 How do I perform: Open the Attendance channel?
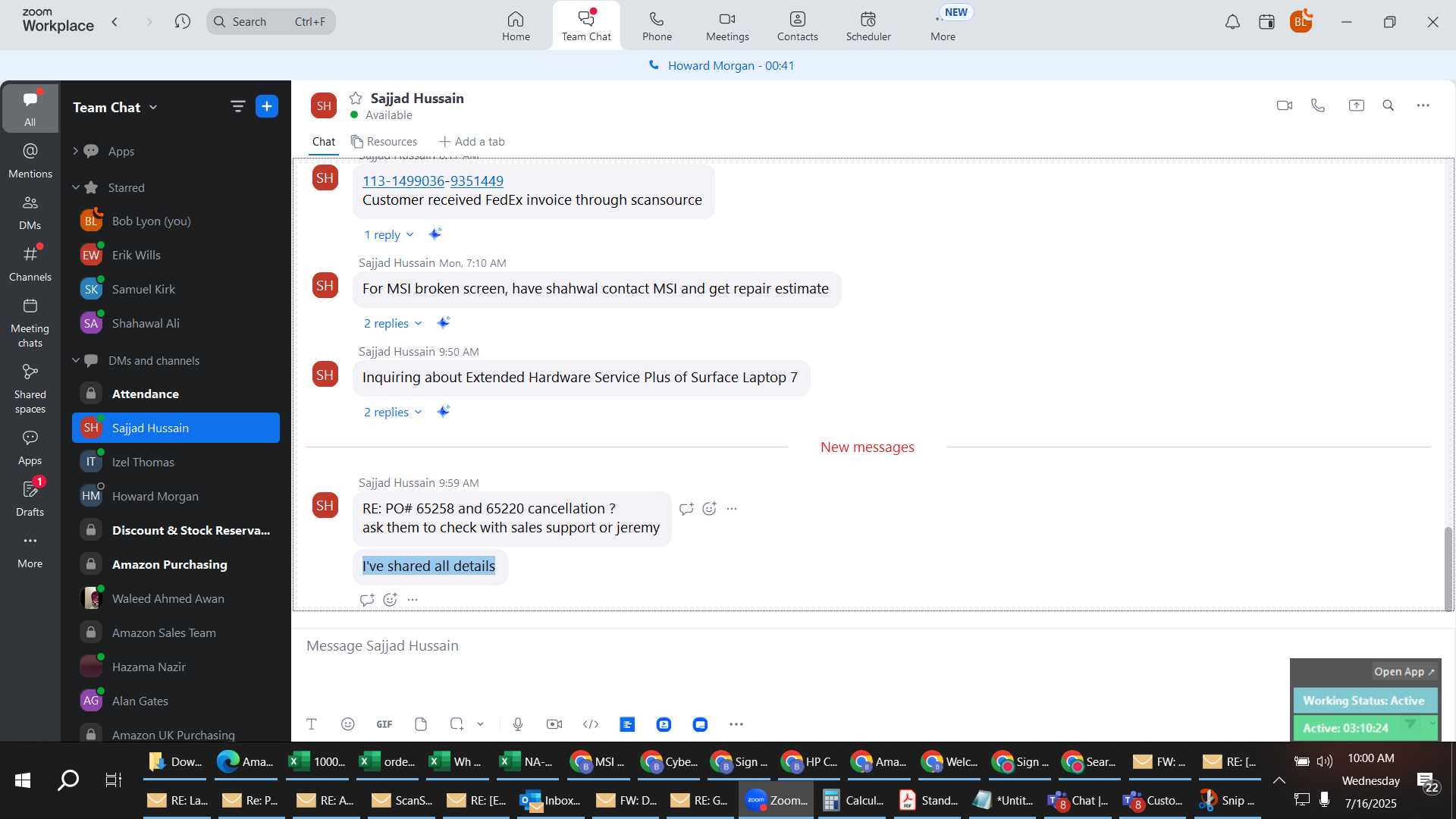coord(176,394)
